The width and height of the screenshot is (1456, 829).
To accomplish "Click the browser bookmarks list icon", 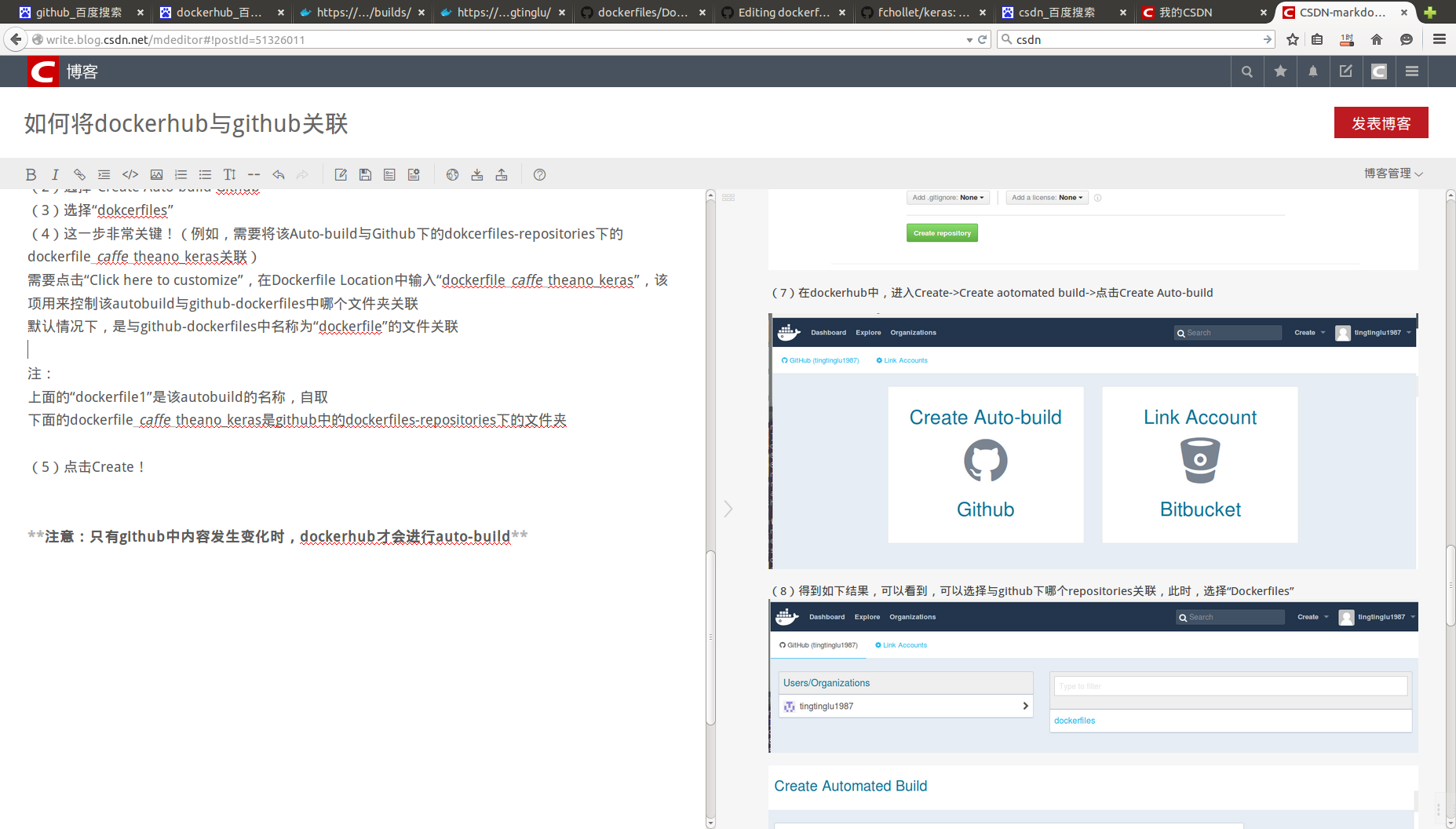I will click(x=1317, y=39).
